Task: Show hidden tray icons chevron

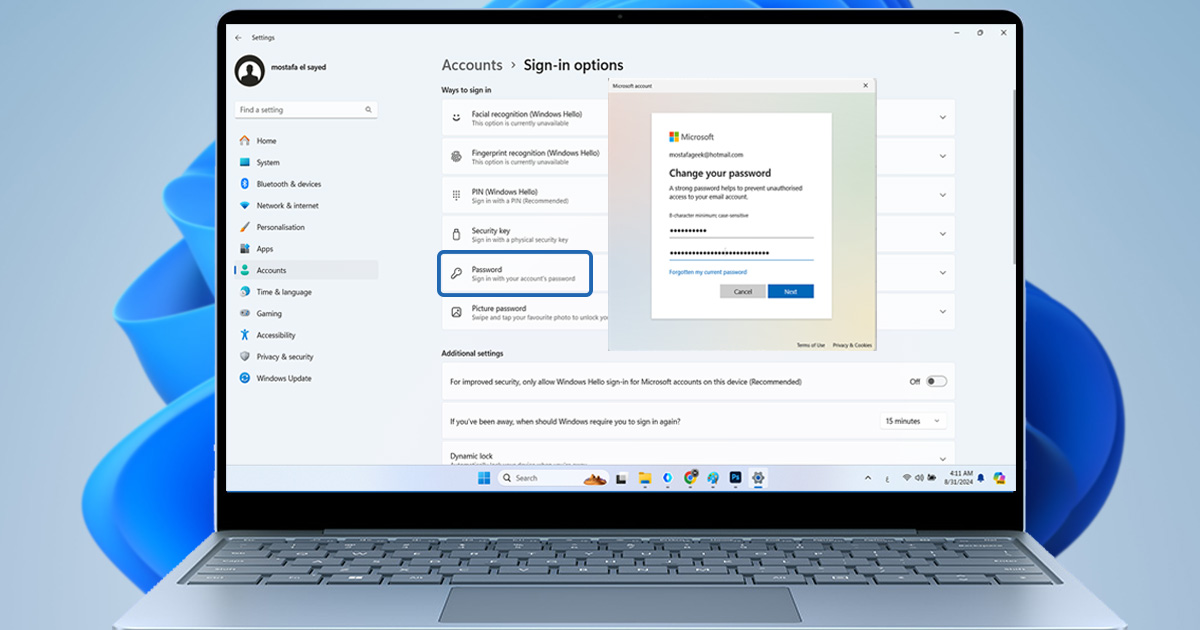Action: click(x=868, y=478)
